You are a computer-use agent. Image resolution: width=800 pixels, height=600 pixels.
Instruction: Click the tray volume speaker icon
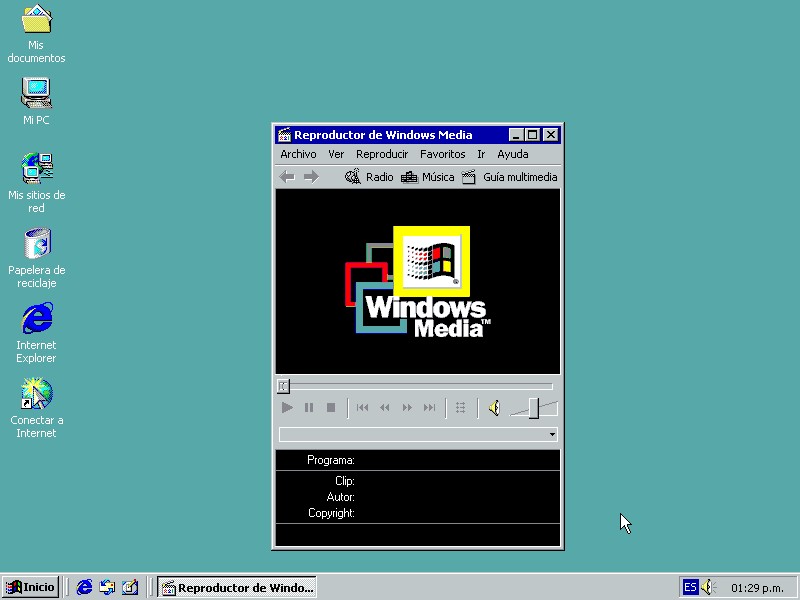coord(708,587)
